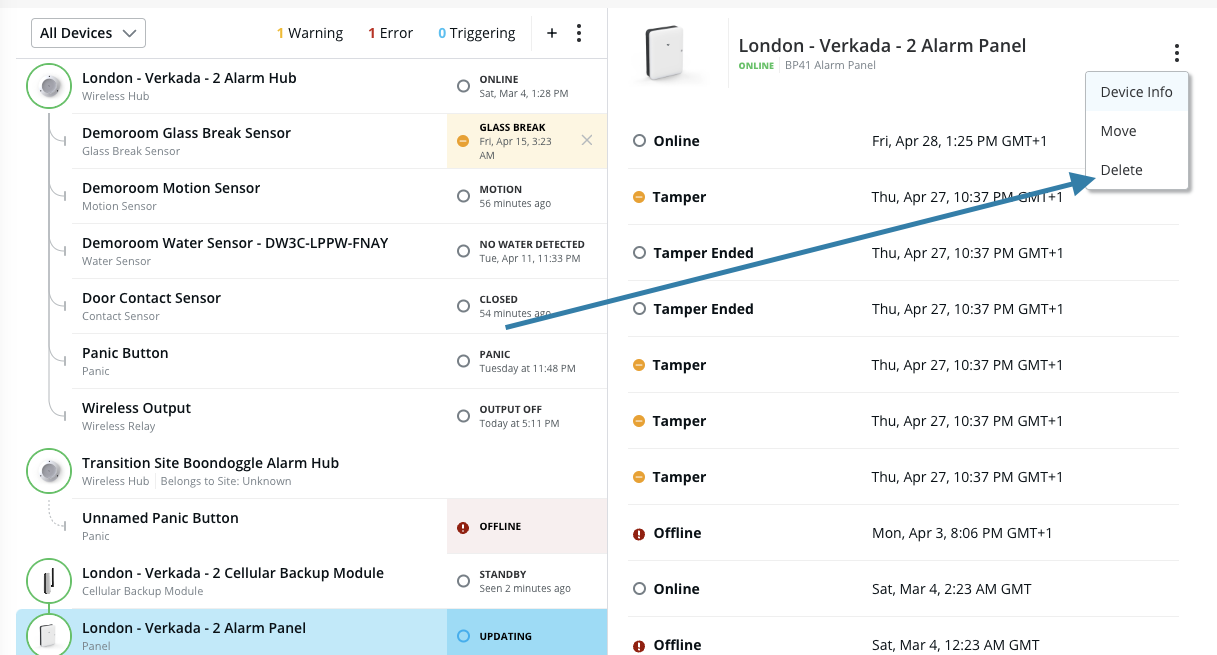This screenshot has width=1217, height=655.
Task: Click the plus icon to add device
Action: [551, 33]
